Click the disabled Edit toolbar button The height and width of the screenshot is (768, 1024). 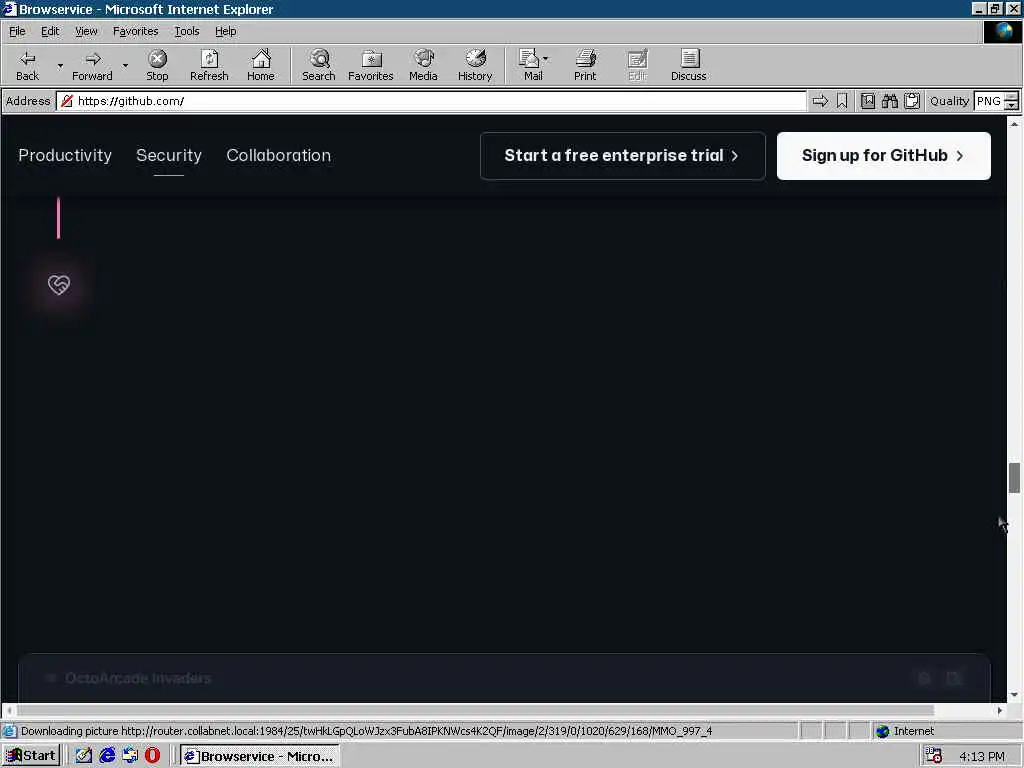(637, 65)
